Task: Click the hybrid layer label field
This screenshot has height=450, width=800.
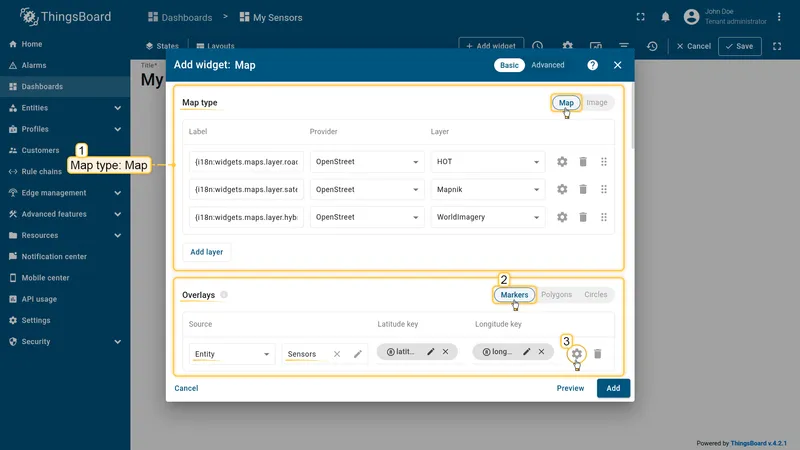Action: (246, 217)
